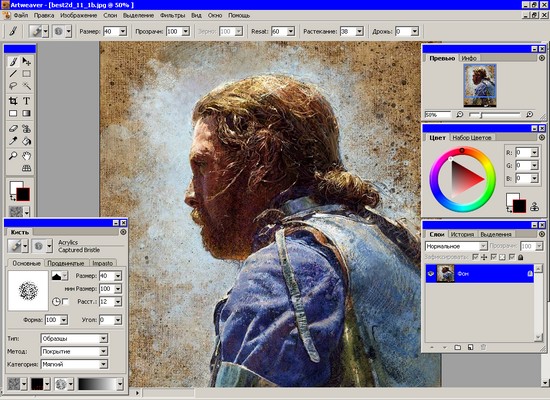Click the black background color swatch in toolbox
Viewport: 550px width, 400px height.
tap(24, 194)
